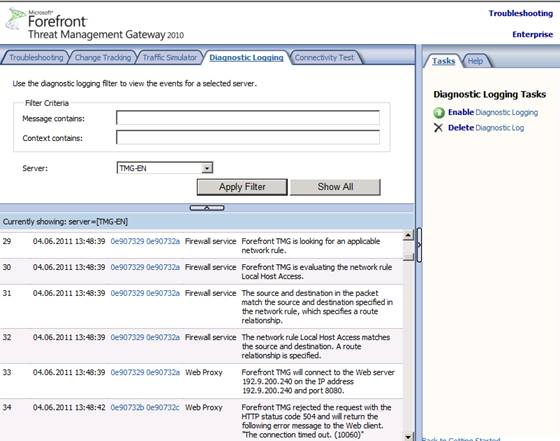Click the log list scroll up arrow
The height and width of the screenshot is (441, 560).
tap(408, 235)
